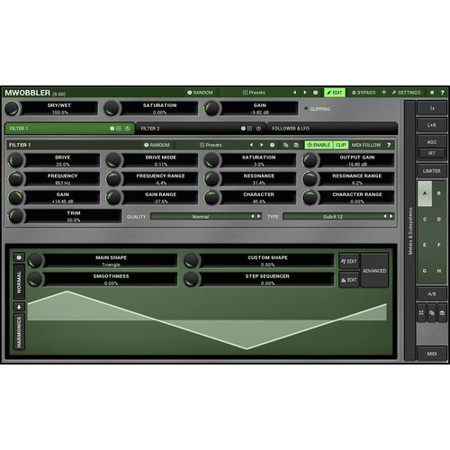
Task: Select the Normal shape mode tab
Action: pos(19,282)
